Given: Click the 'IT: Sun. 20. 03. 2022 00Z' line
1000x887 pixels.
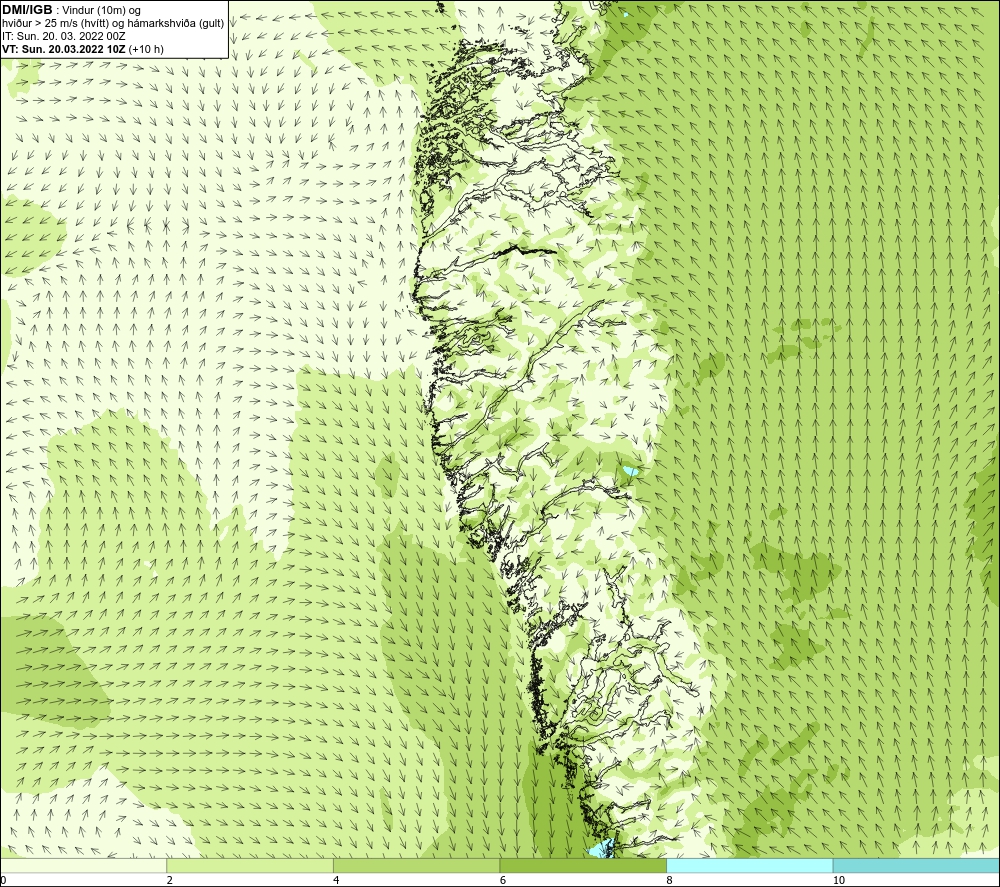Looking at the screenshot, I should [64, 36].
